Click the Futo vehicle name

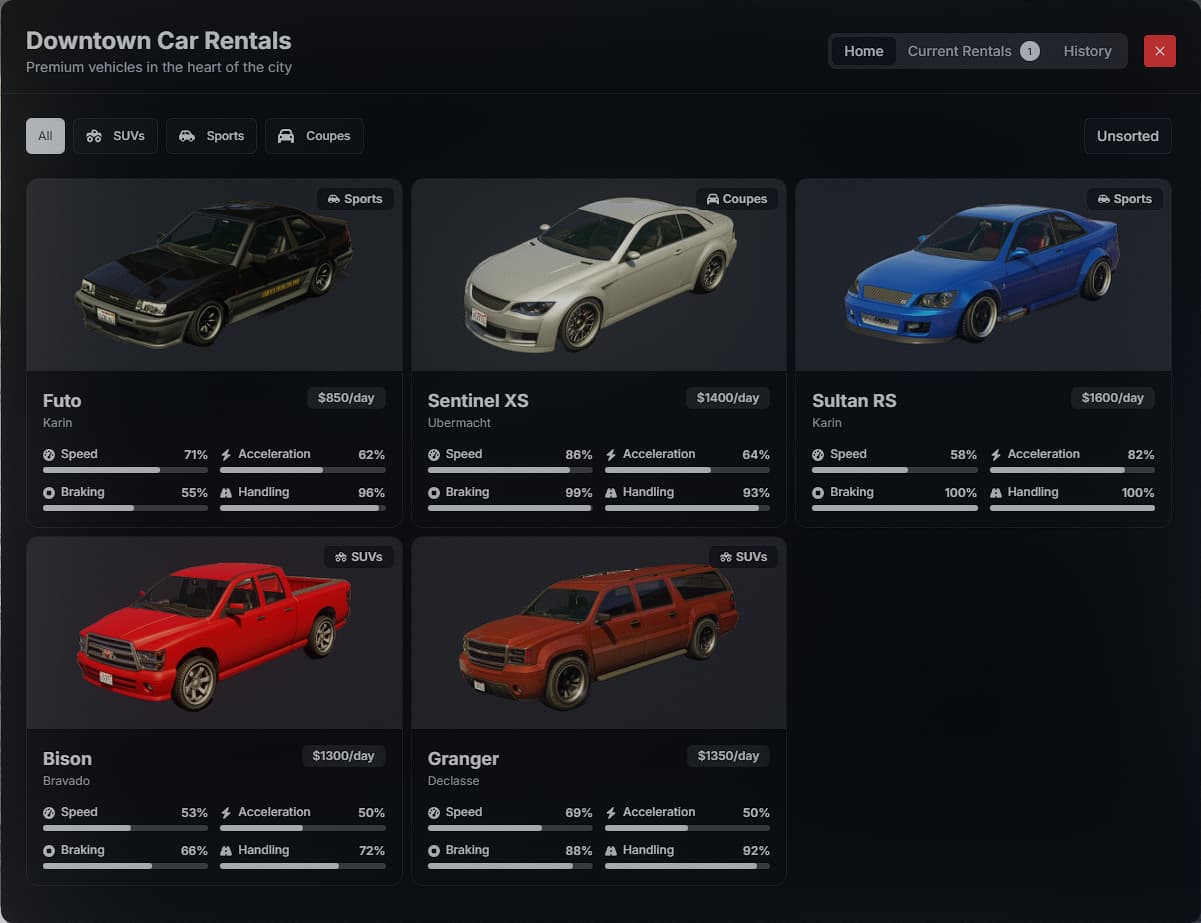point(62,401)
